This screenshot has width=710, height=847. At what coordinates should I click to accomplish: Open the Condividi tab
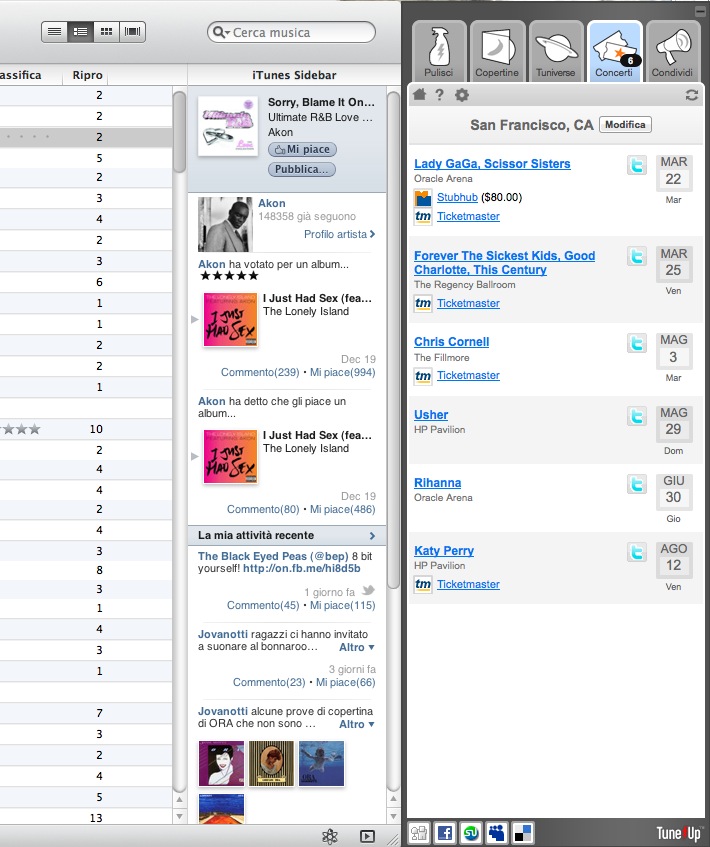click(x=673, y=51)
